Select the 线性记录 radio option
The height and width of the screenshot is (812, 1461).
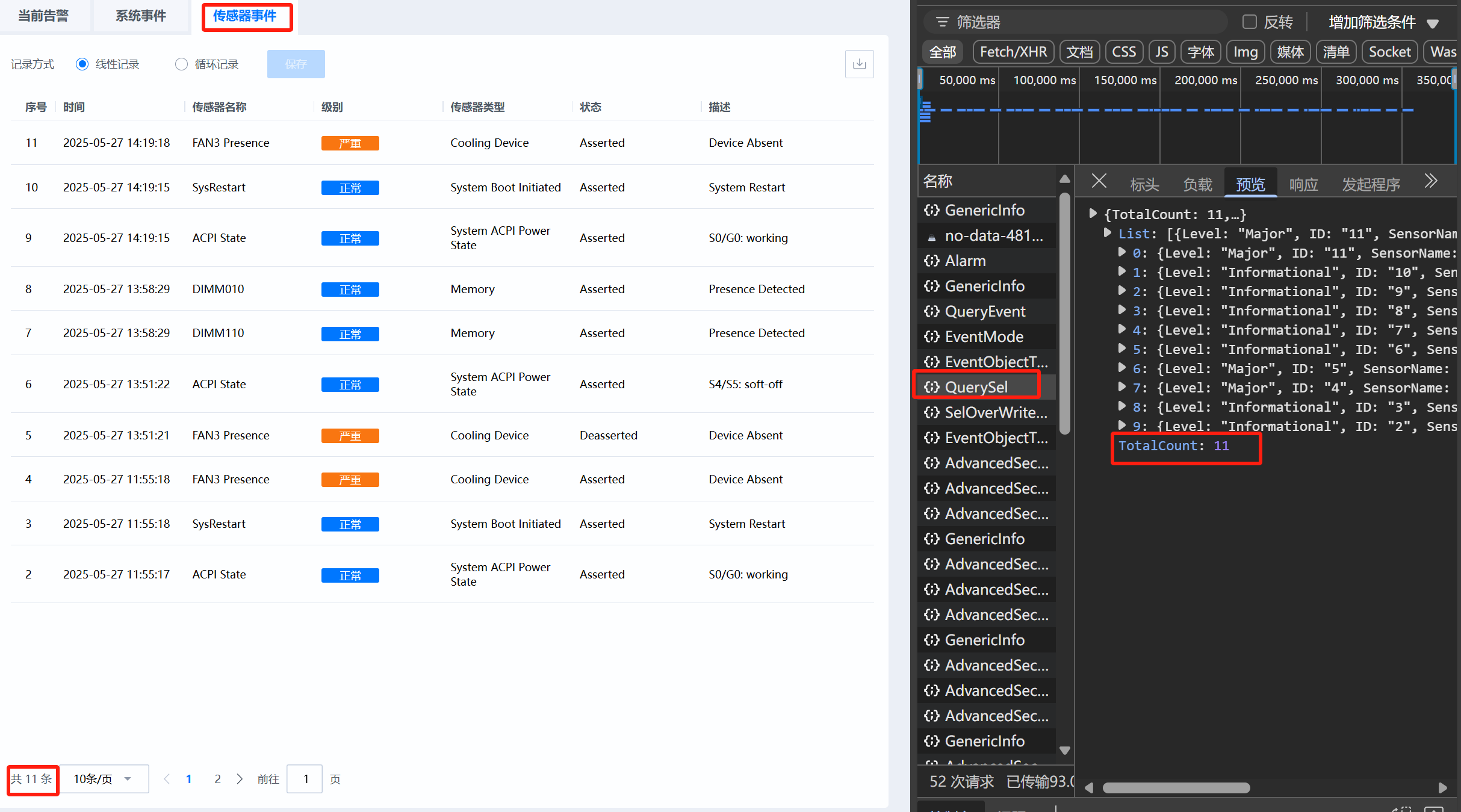click(x=82, y=64)
